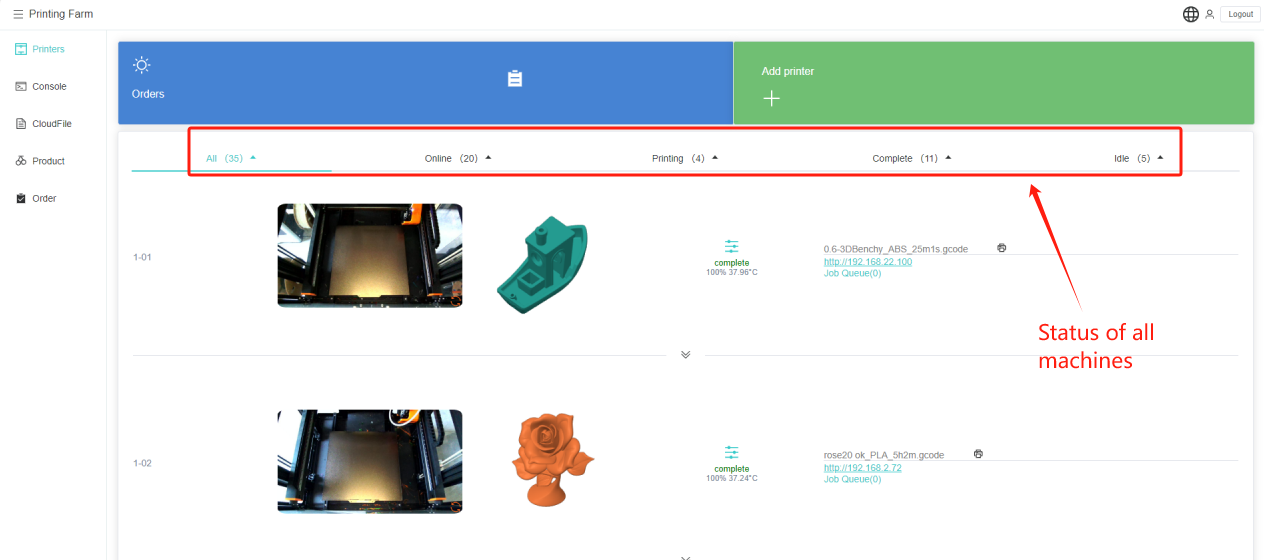1264x560 pixels.
Task: Open link http://192.168.2.72
Action: 863,467
